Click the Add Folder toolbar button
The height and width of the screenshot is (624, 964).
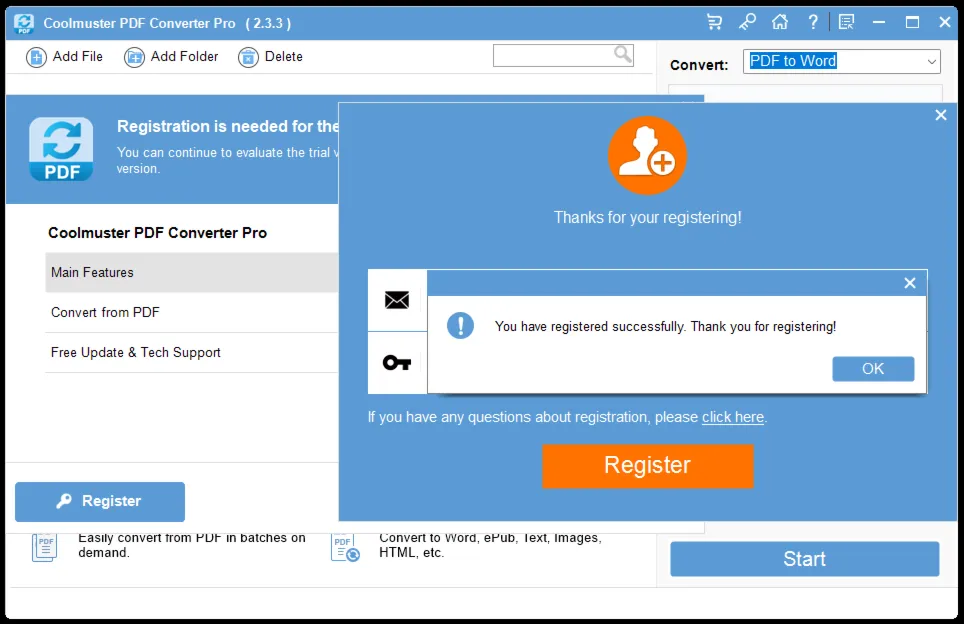click(171, 57)
